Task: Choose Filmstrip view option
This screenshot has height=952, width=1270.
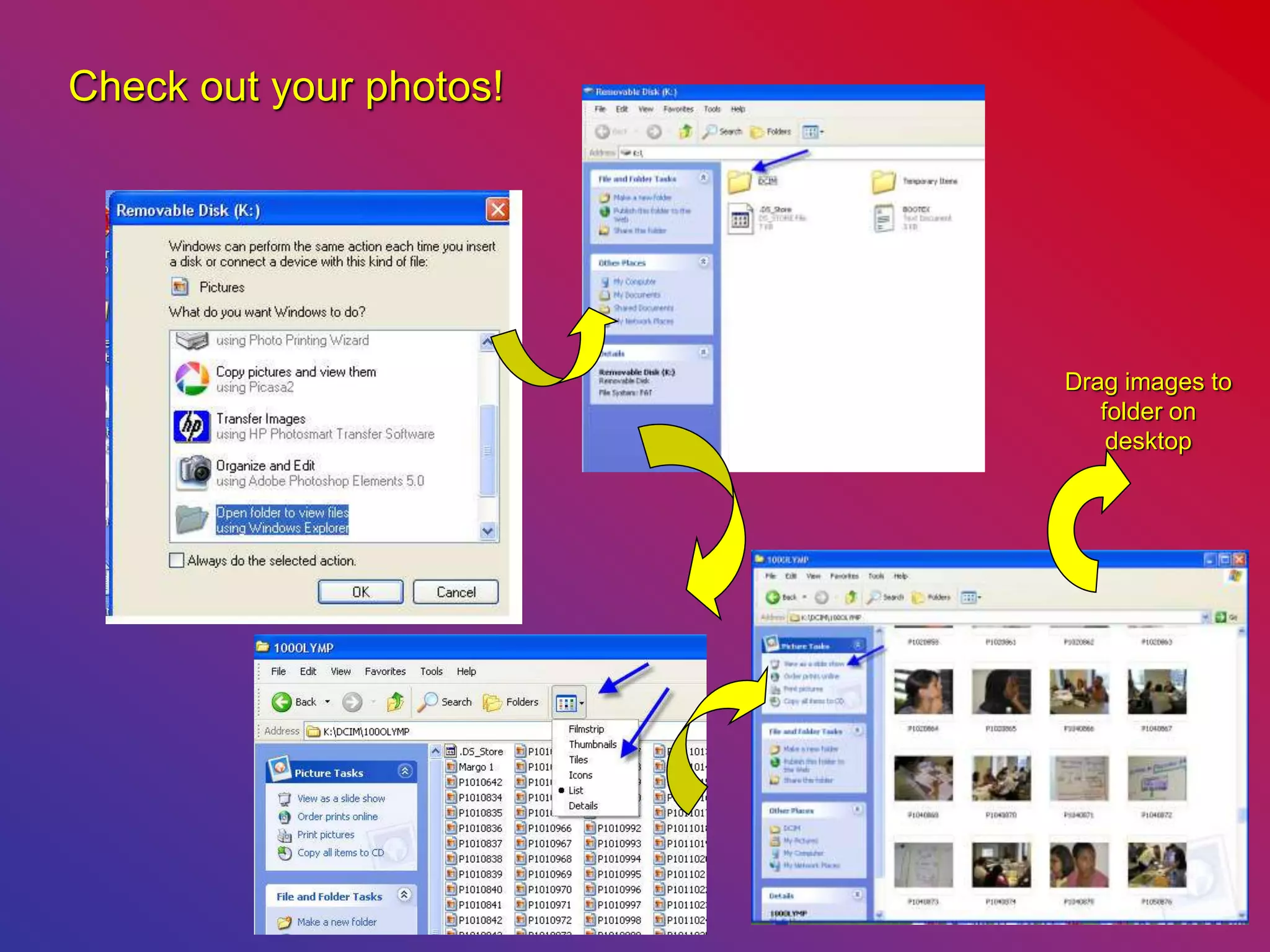Action: 586,729
